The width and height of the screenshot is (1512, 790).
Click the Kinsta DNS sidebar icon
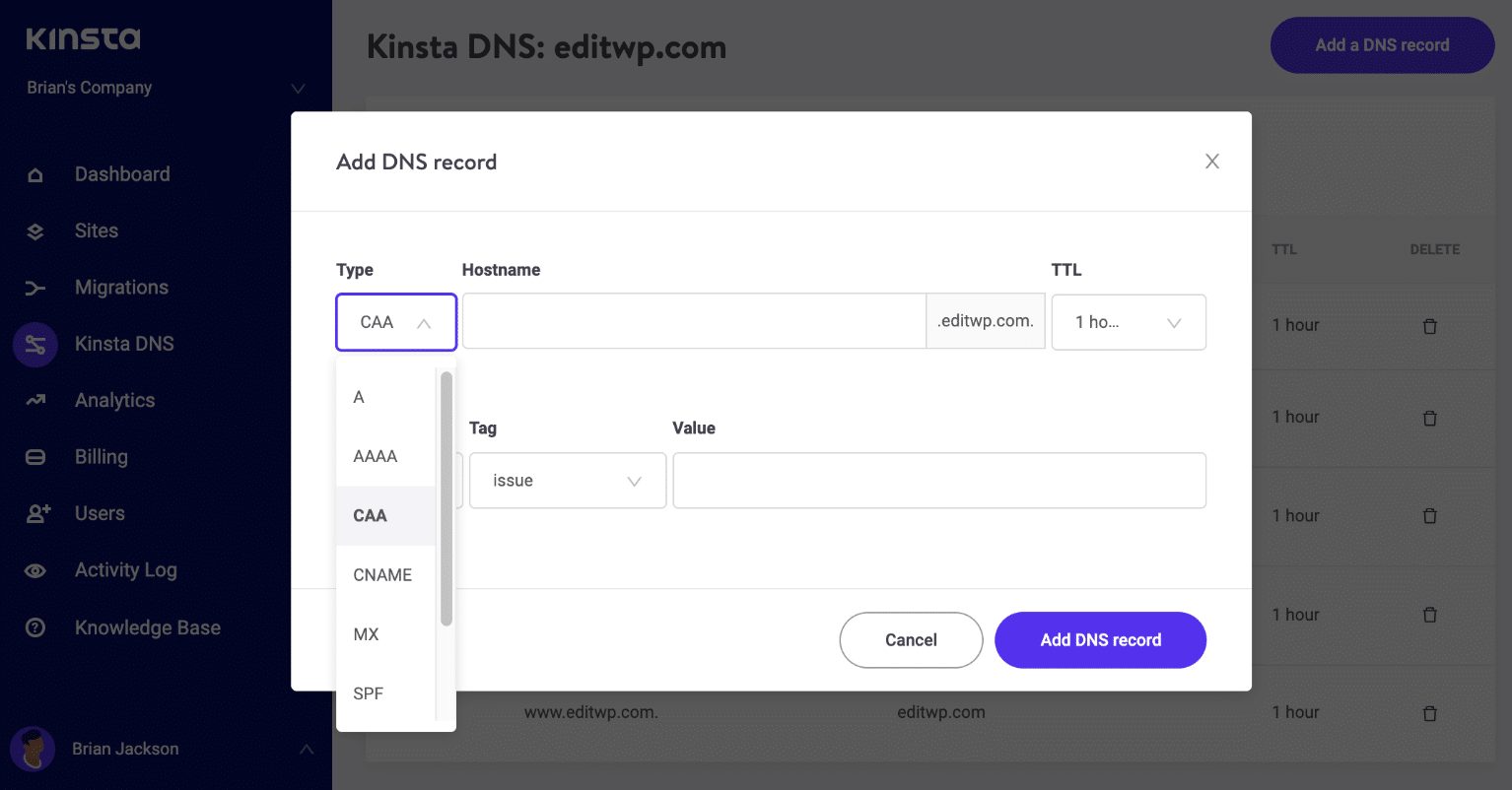click(x=35, y=344)
